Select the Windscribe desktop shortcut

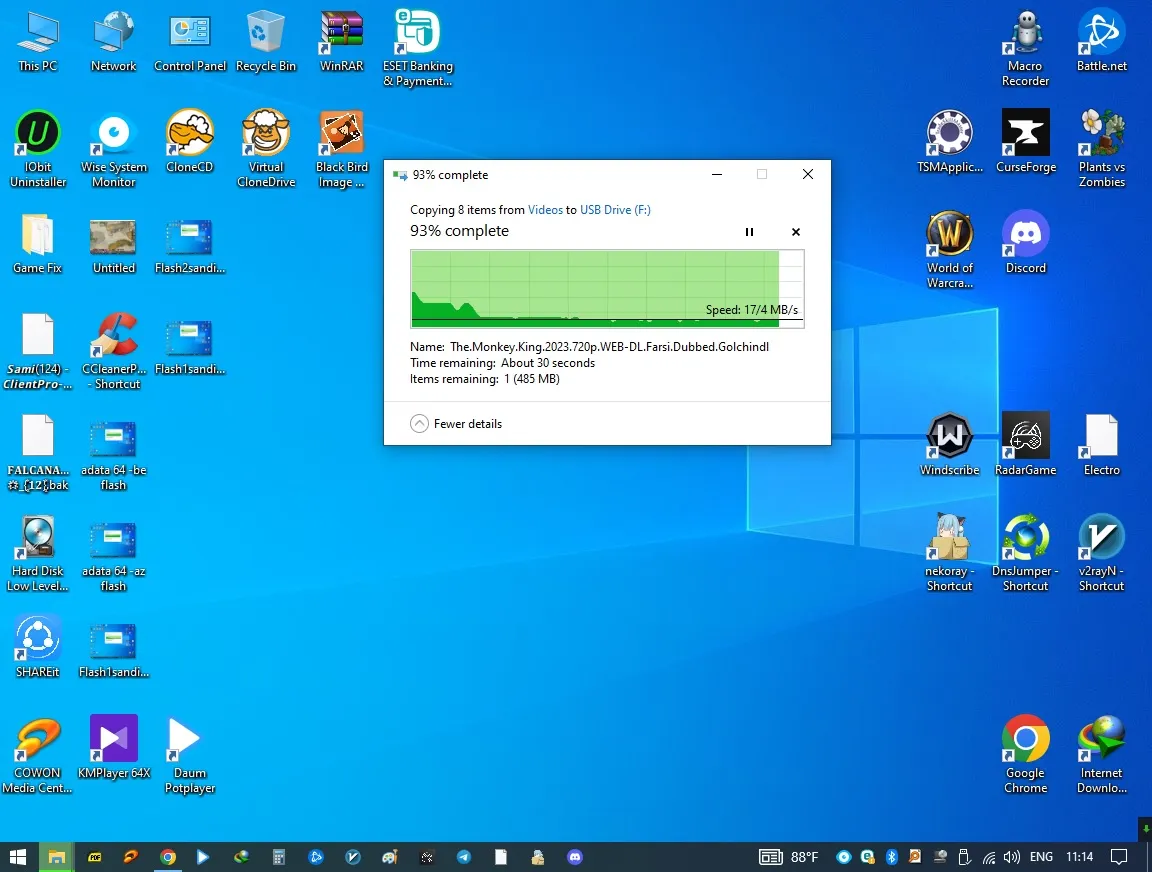tap(950, 444)
